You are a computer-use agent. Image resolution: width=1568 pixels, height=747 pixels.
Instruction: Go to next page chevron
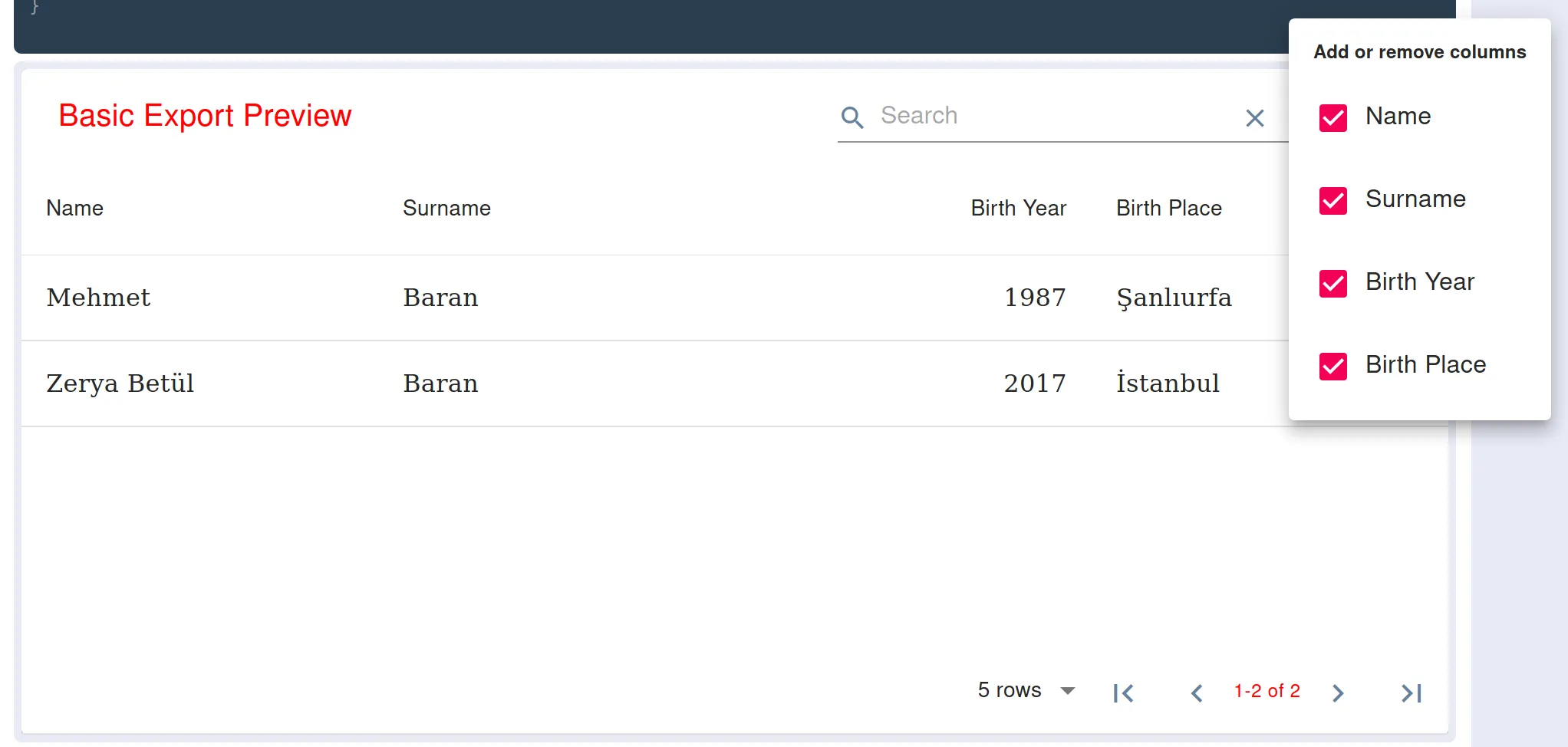pyautogui.click(x=1339, y=693)
